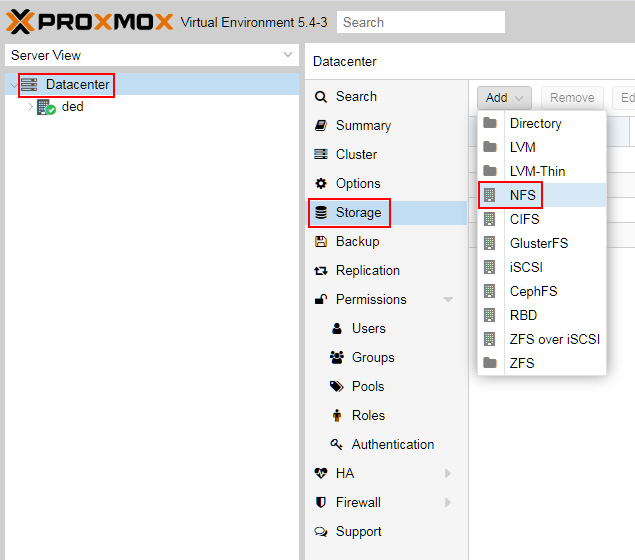Click the Firewall shield icon
This screenshot has height=560, width=635.
321,503
